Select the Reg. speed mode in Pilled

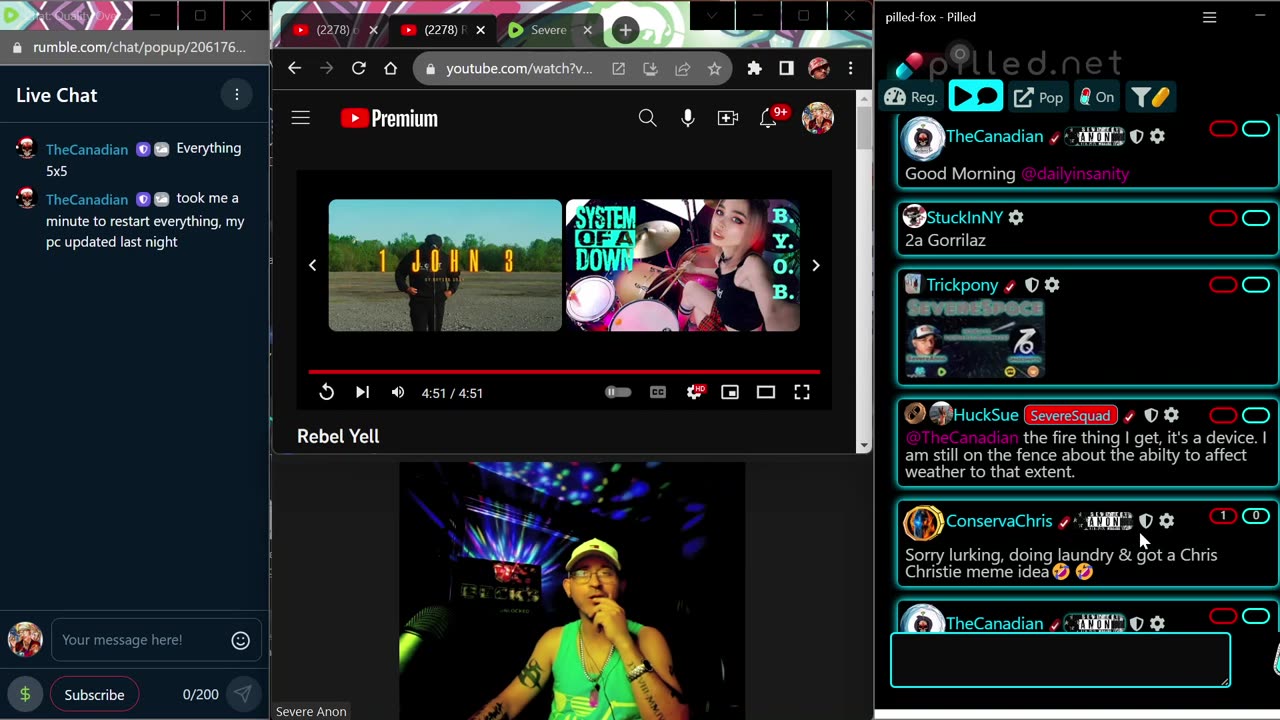911,97
